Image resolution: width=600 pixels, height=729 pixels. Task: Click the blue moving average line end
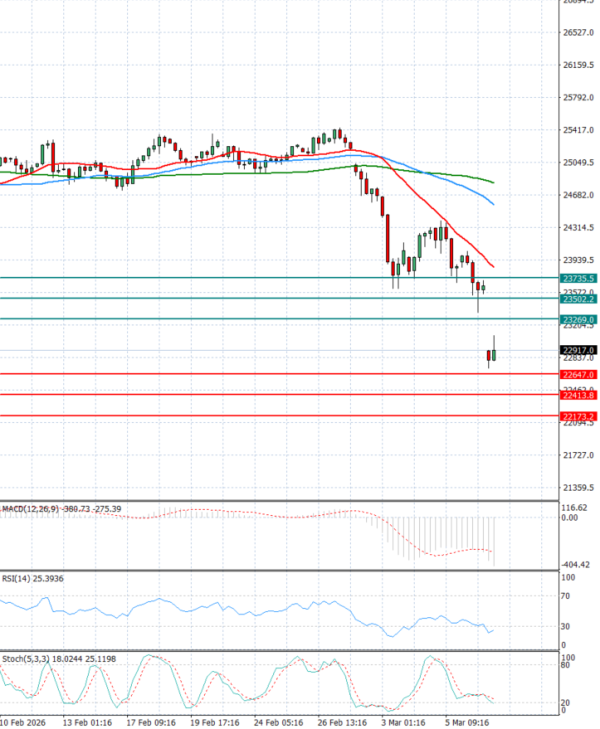tap(493, 203)
